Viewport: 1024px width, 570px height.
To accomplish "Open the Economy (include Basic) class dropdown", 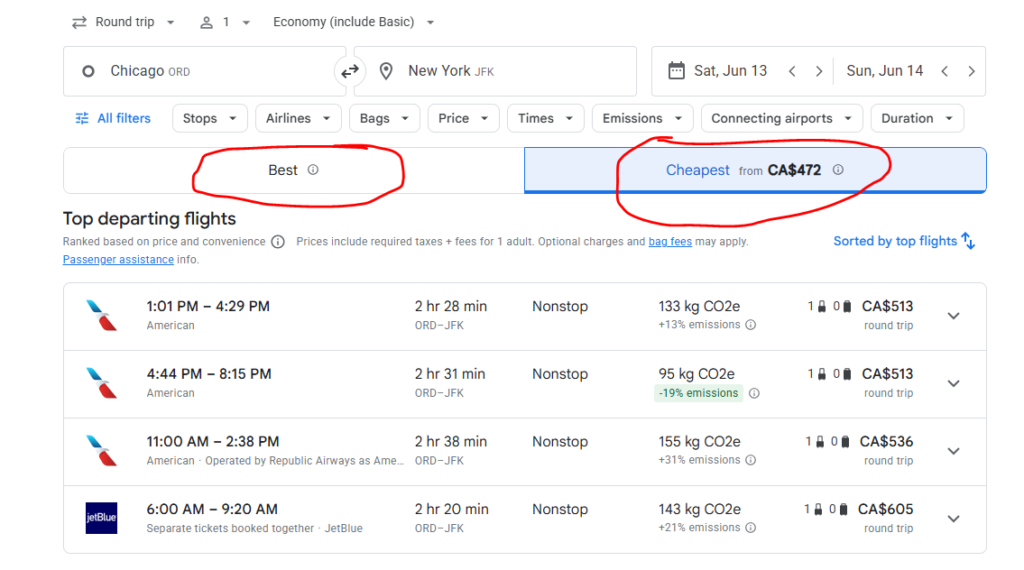I will pos(353,22).
